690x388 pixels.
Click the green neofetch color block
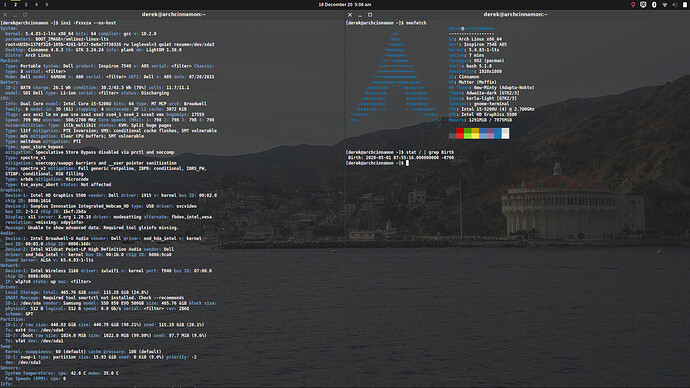point(467,133)
